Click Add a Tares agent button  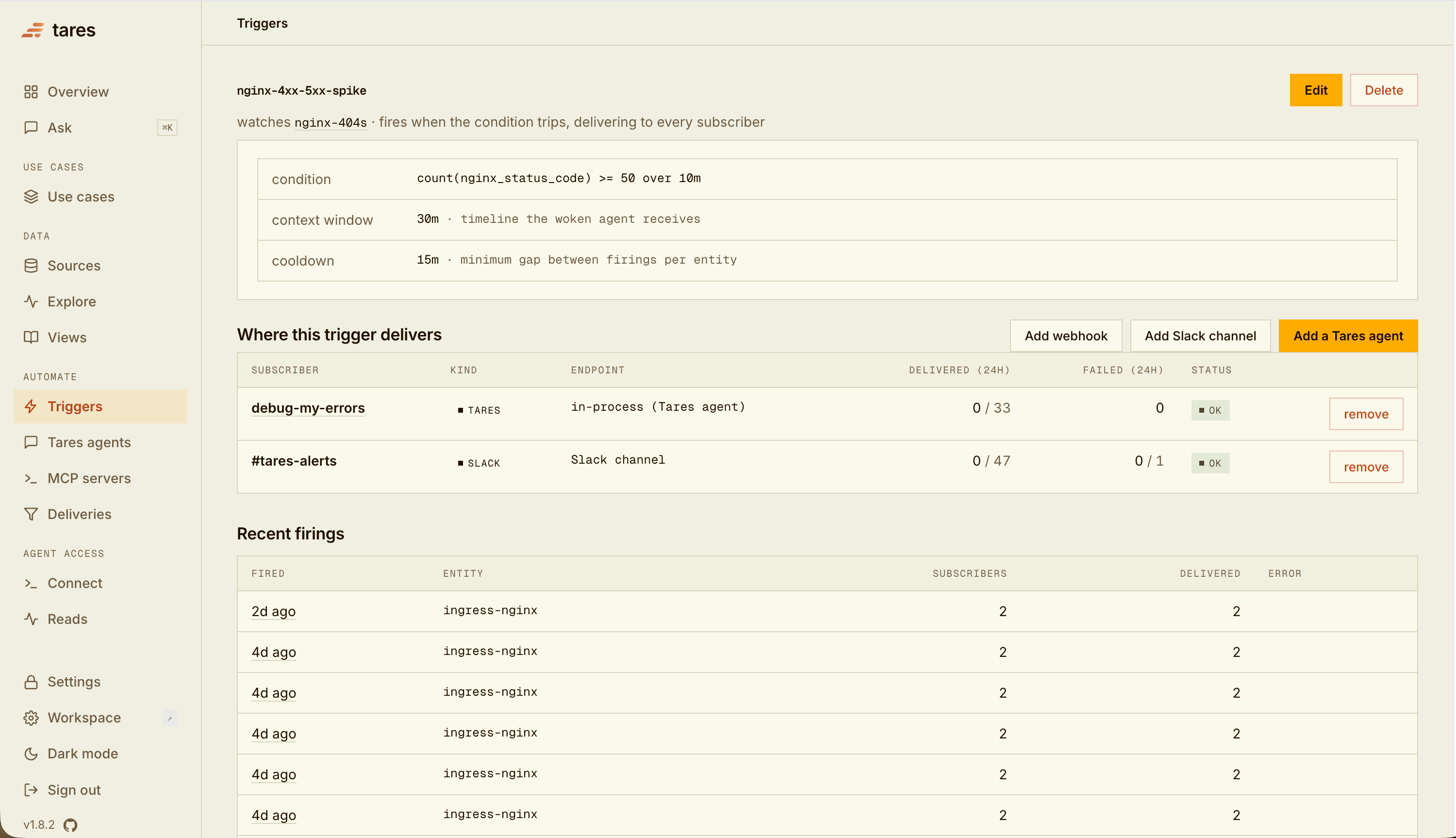[x=1348, y=335]
